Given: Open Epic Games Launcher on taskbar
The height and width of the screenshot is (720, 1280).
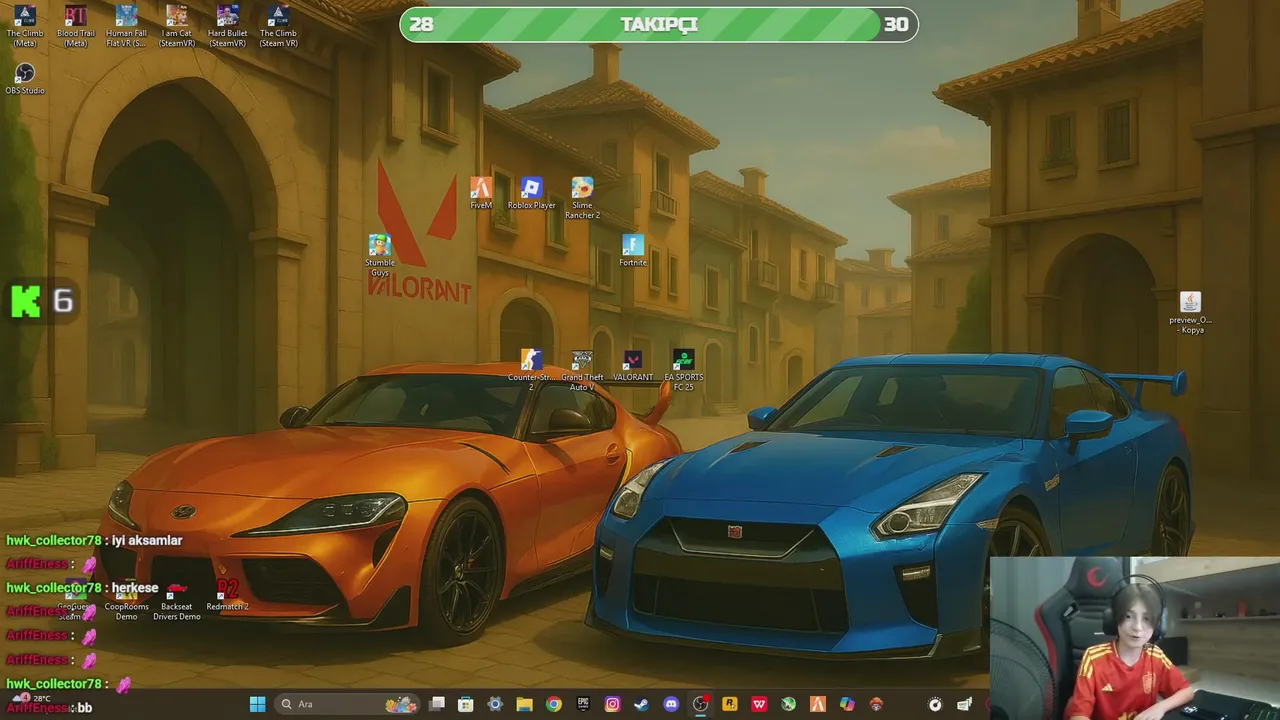Looking at the screenshot, I should click(x=583, y=704).
